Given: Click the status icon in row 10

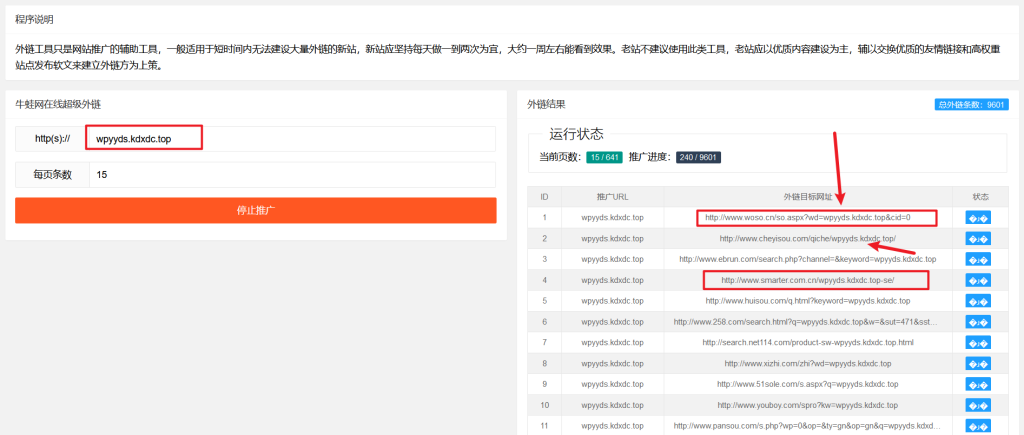Looking at the screenshot, I should click(x=978, y=405).
